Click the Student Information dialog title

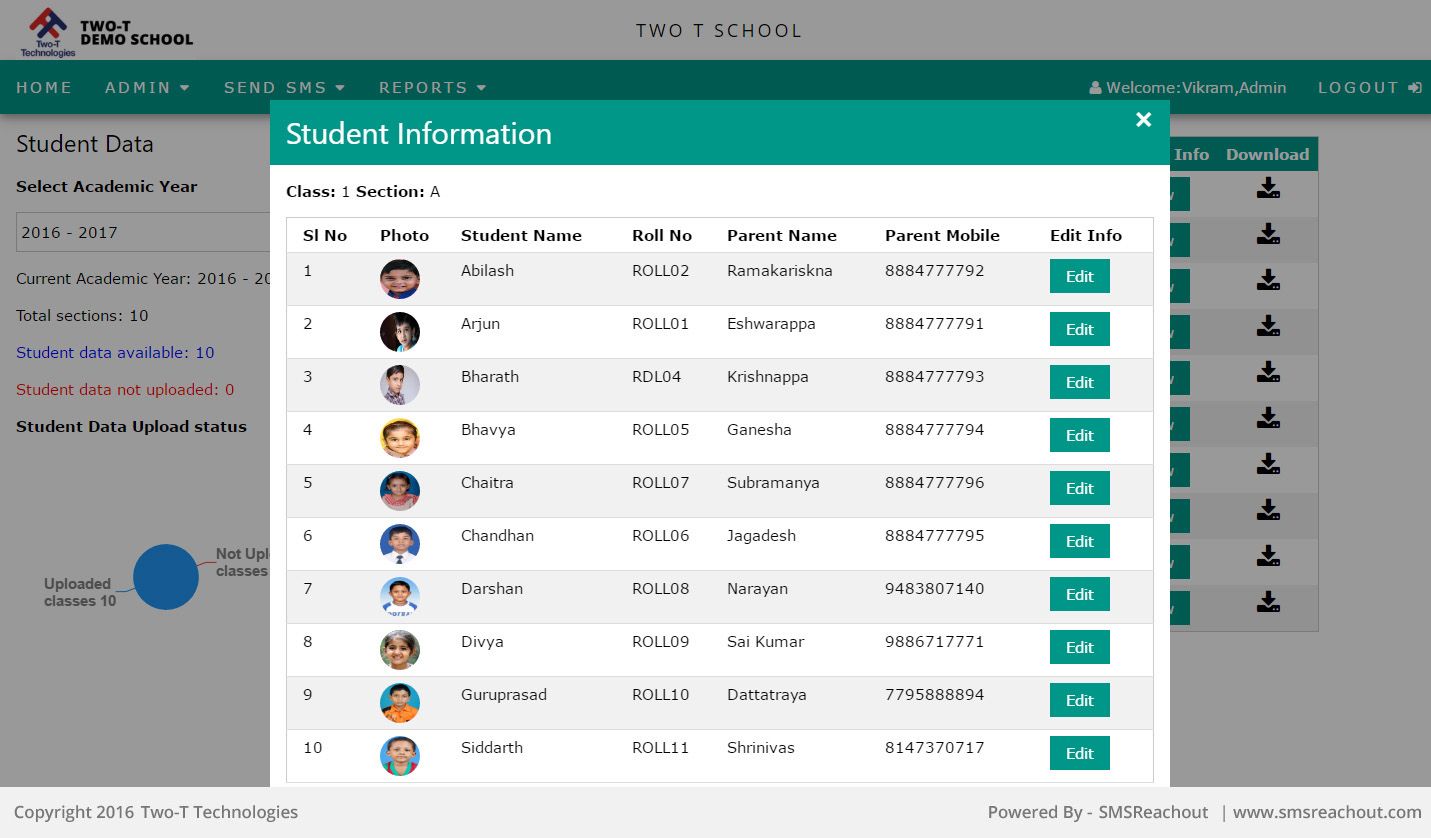419,134
